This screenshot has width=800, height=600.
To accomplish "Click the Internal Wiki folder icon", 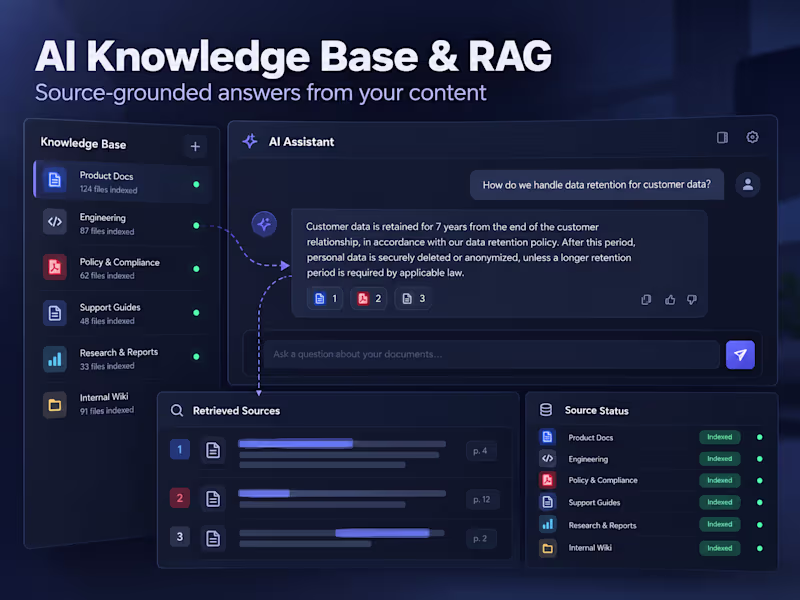I will coord(55,406).
